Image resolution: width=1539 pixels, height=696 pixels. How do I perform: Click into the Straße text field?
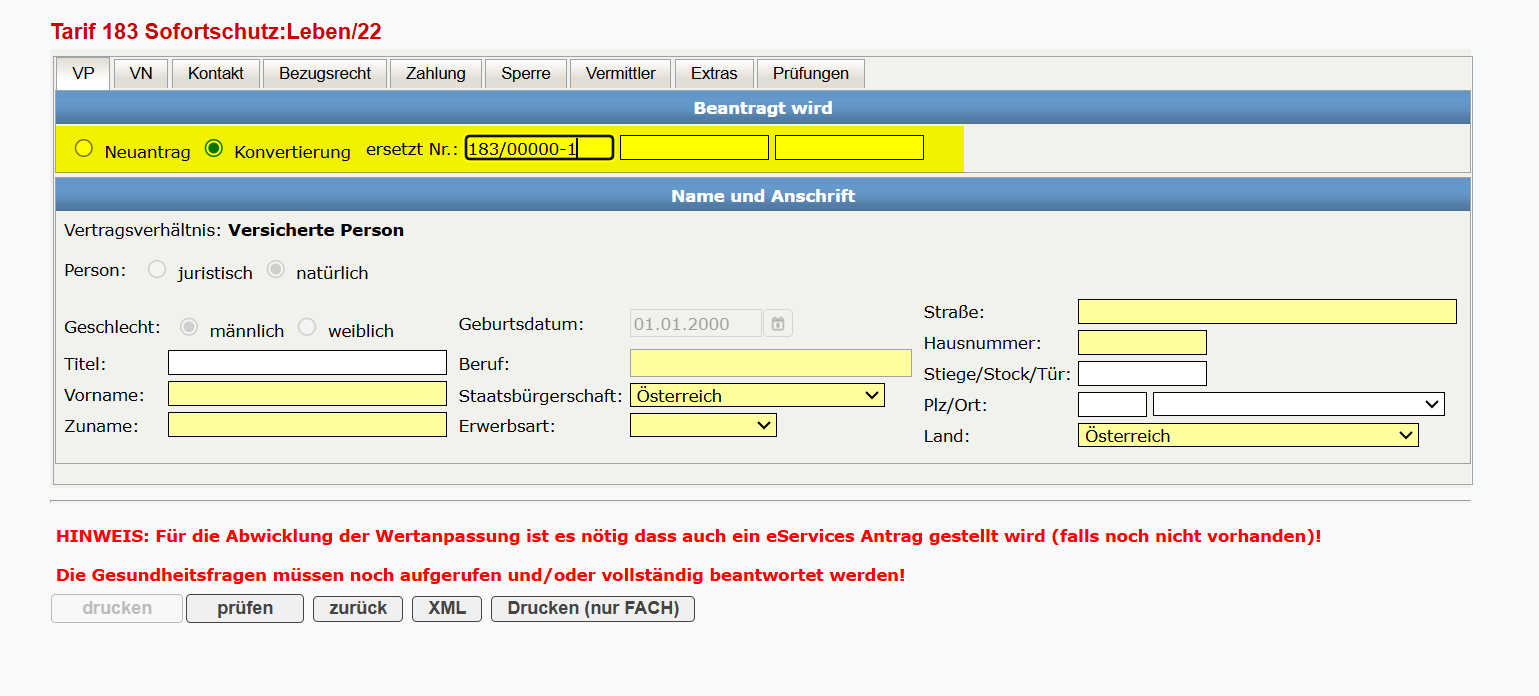(1267, 312)
